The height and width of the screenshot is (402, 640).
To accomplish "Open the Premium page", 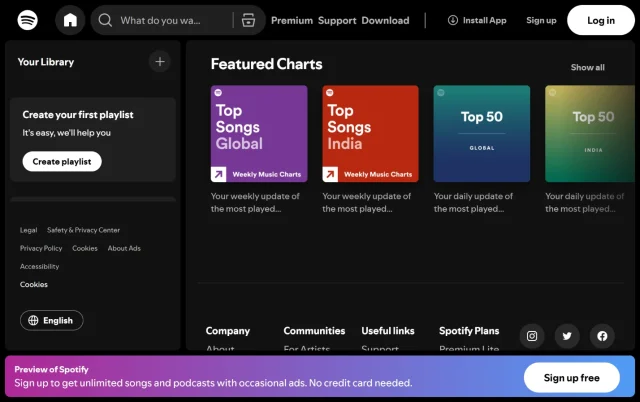I will (292, 20).
